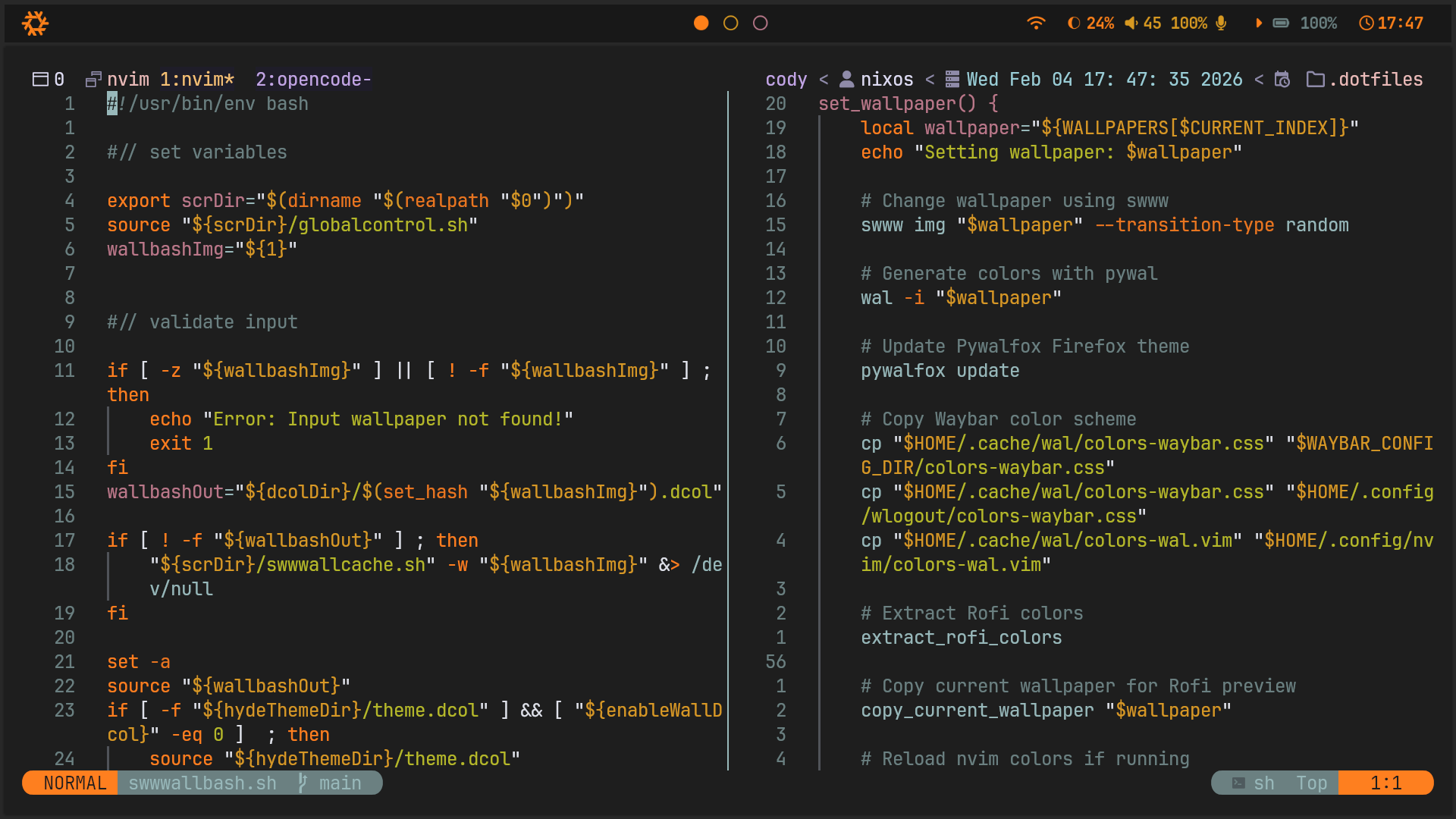
Task: Click the globalcontrol.sh source line
Action: pyautogui.click(x=293, y=225)
